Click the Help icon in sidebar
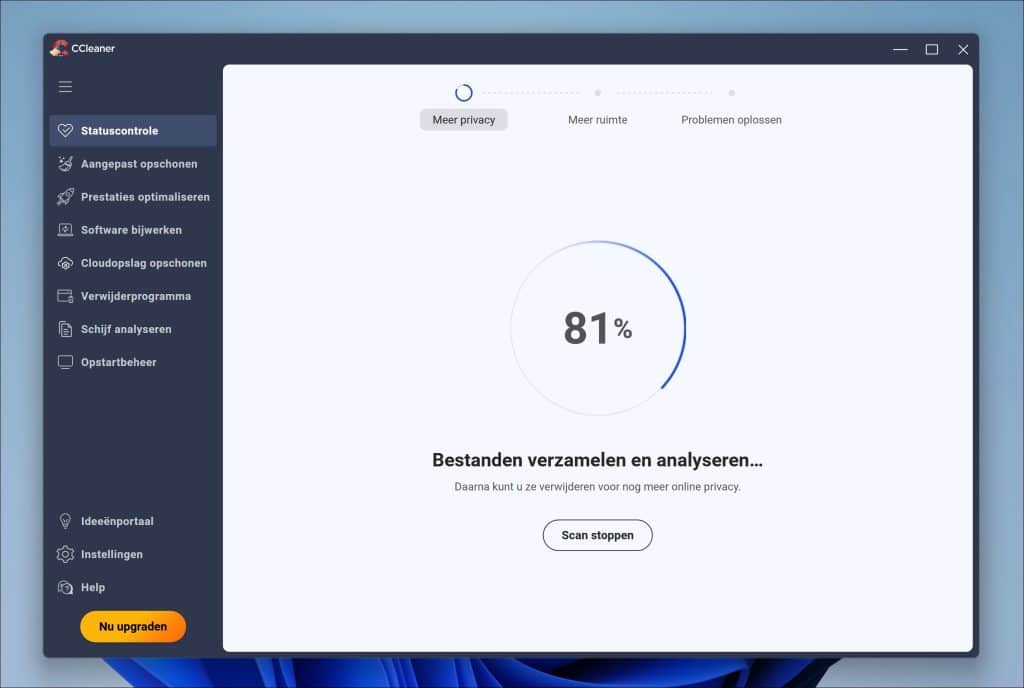This screenshot has height=688, width=1024. (65, 587)
